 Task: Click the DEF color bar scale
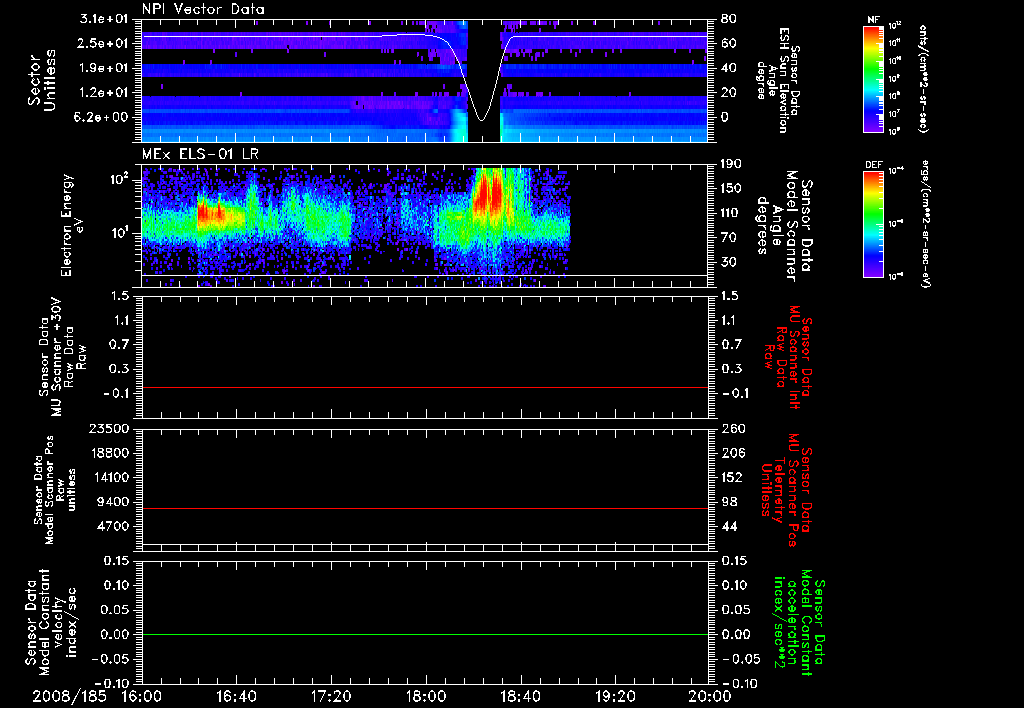click(x=874, y=224)
